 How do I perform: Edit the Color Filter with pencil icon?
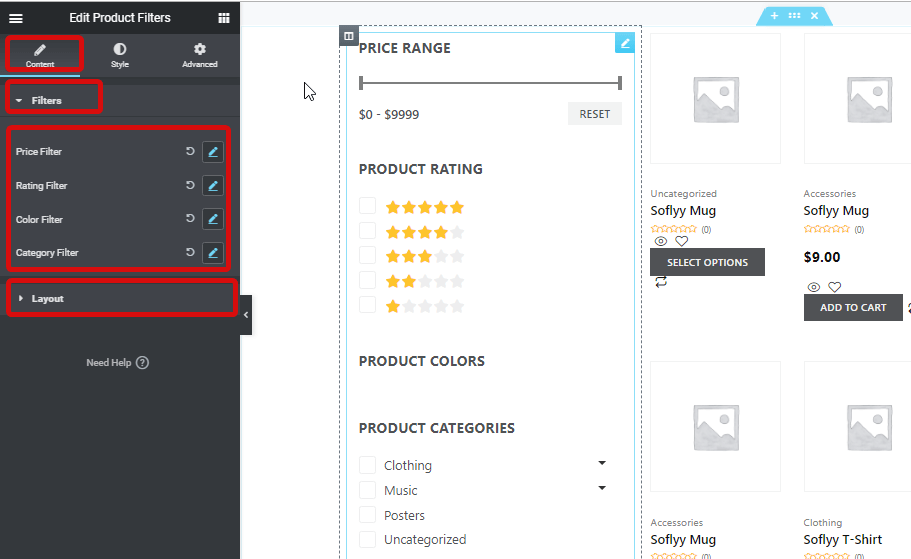pyautogui.click(x=213, y=219)
